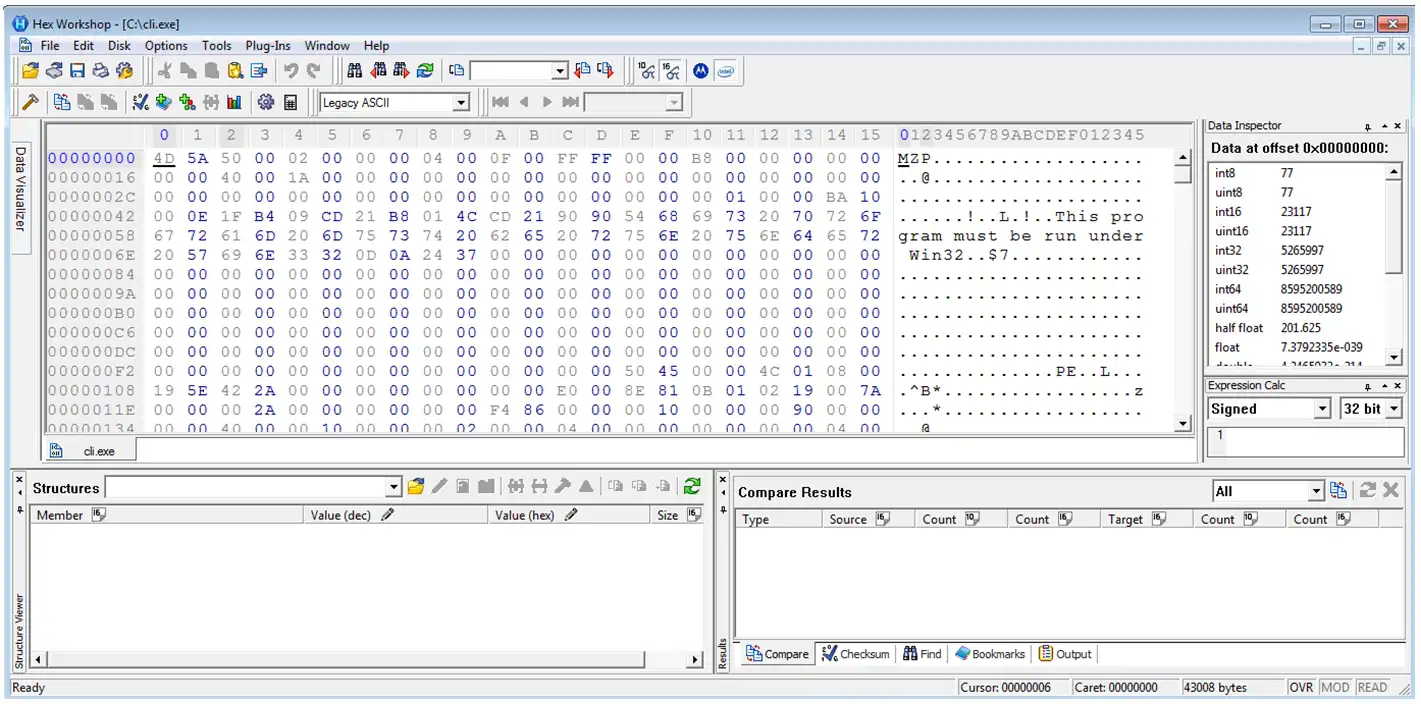Click the Structures horizontal scrollbar right arrow

(695, 660)
